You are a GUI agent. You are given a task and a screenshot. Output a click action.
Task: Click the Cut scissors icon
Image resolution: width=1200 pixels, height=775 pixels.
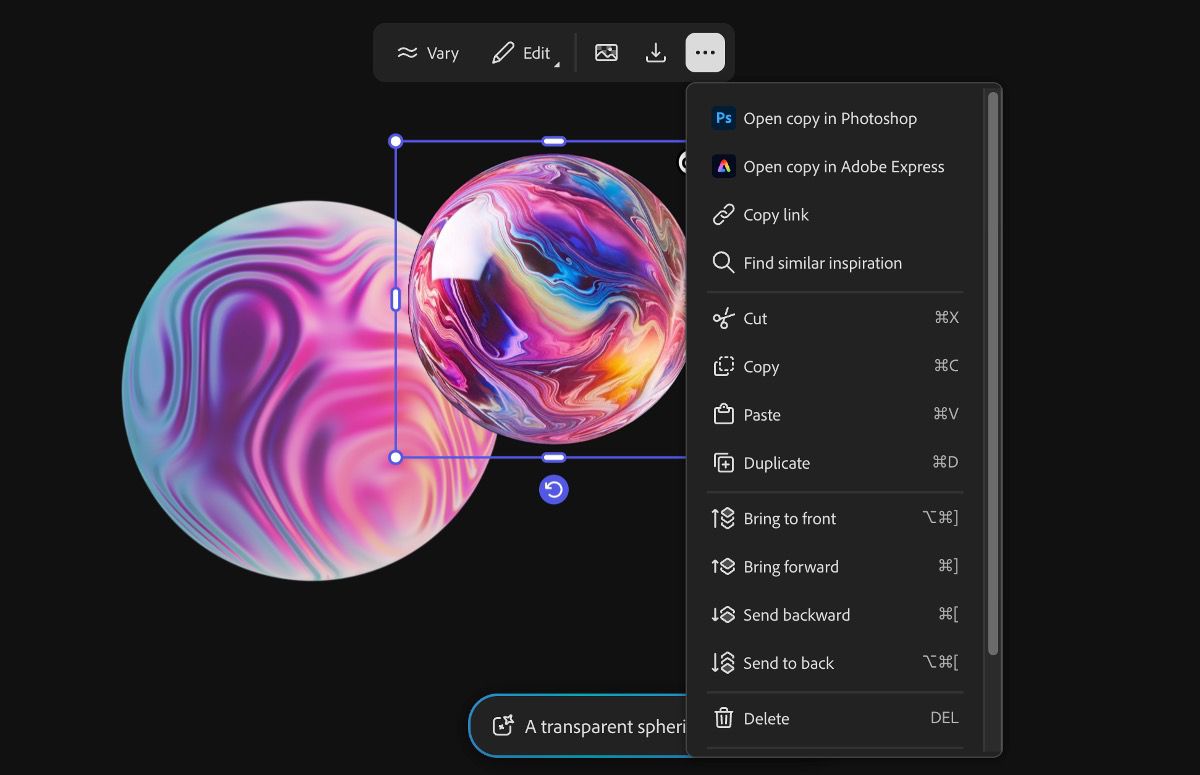(723, 319)
